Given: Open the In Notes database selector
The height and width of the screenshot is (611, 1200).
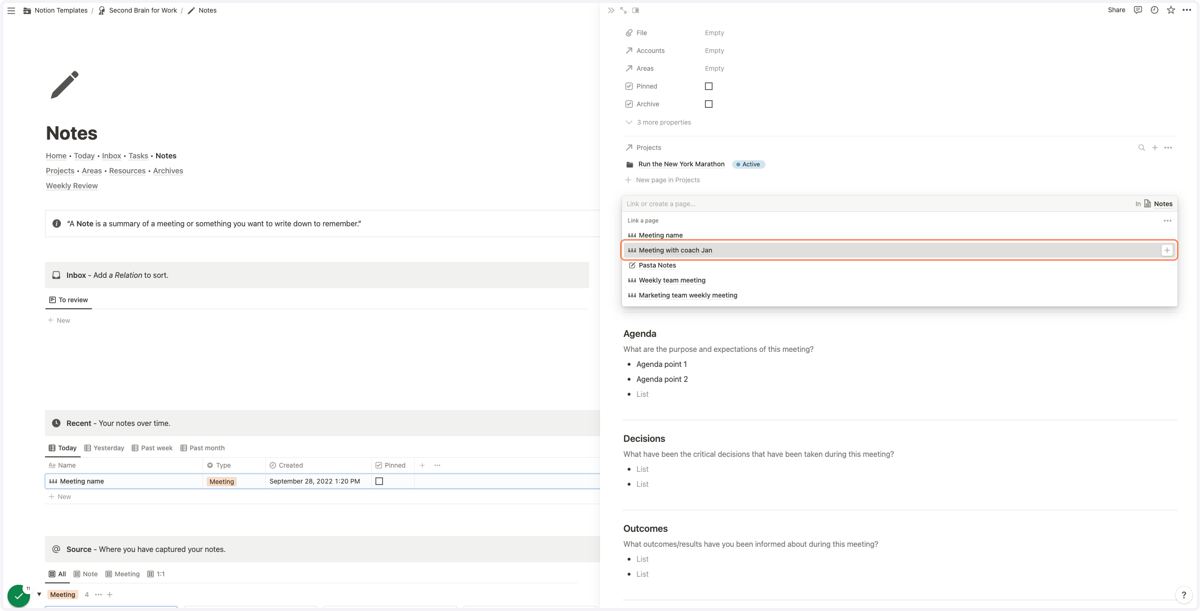Looking at the screenshot, I should coord(1154,204).
